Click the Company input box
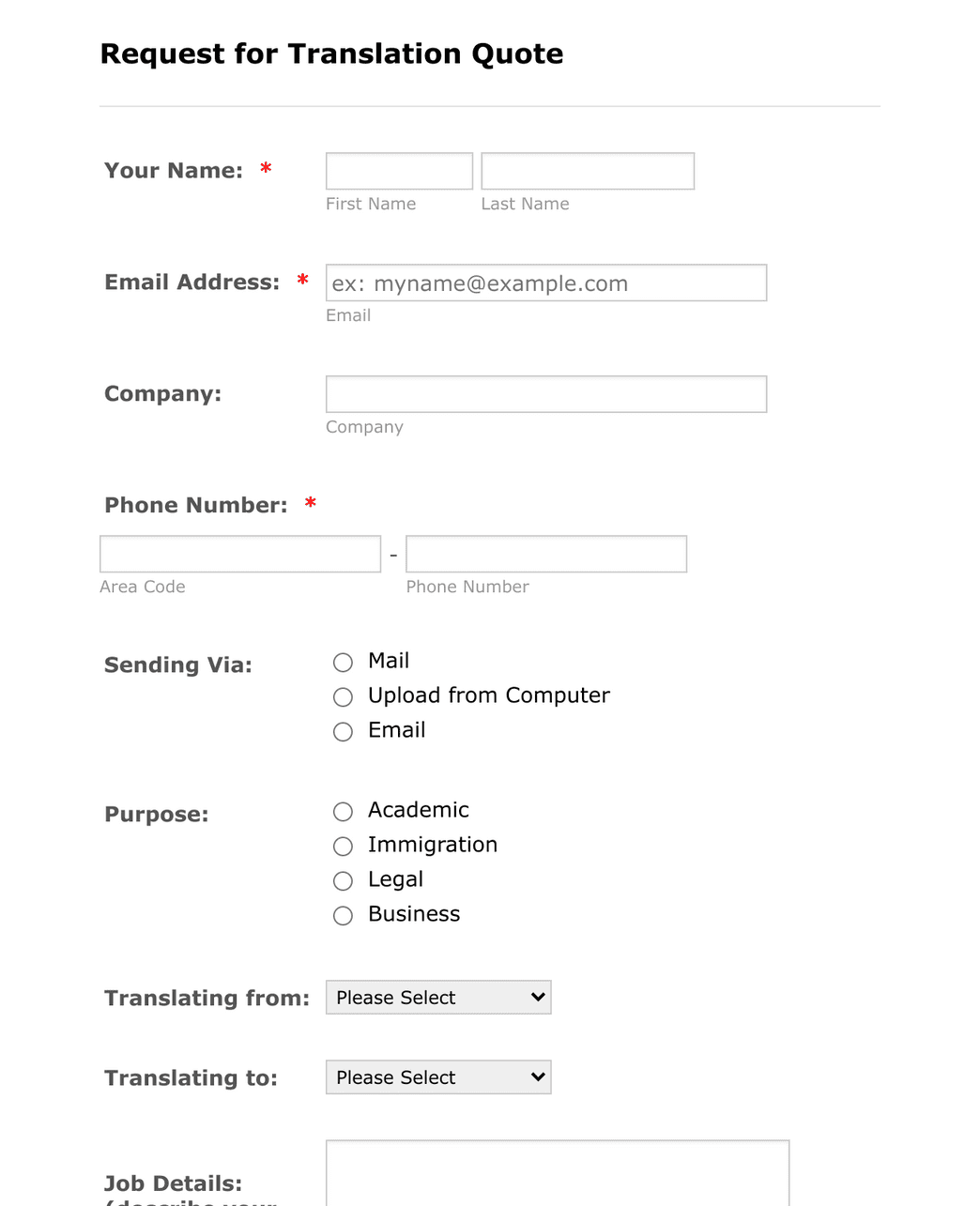980x1206 pixels. tap(545, 393)
